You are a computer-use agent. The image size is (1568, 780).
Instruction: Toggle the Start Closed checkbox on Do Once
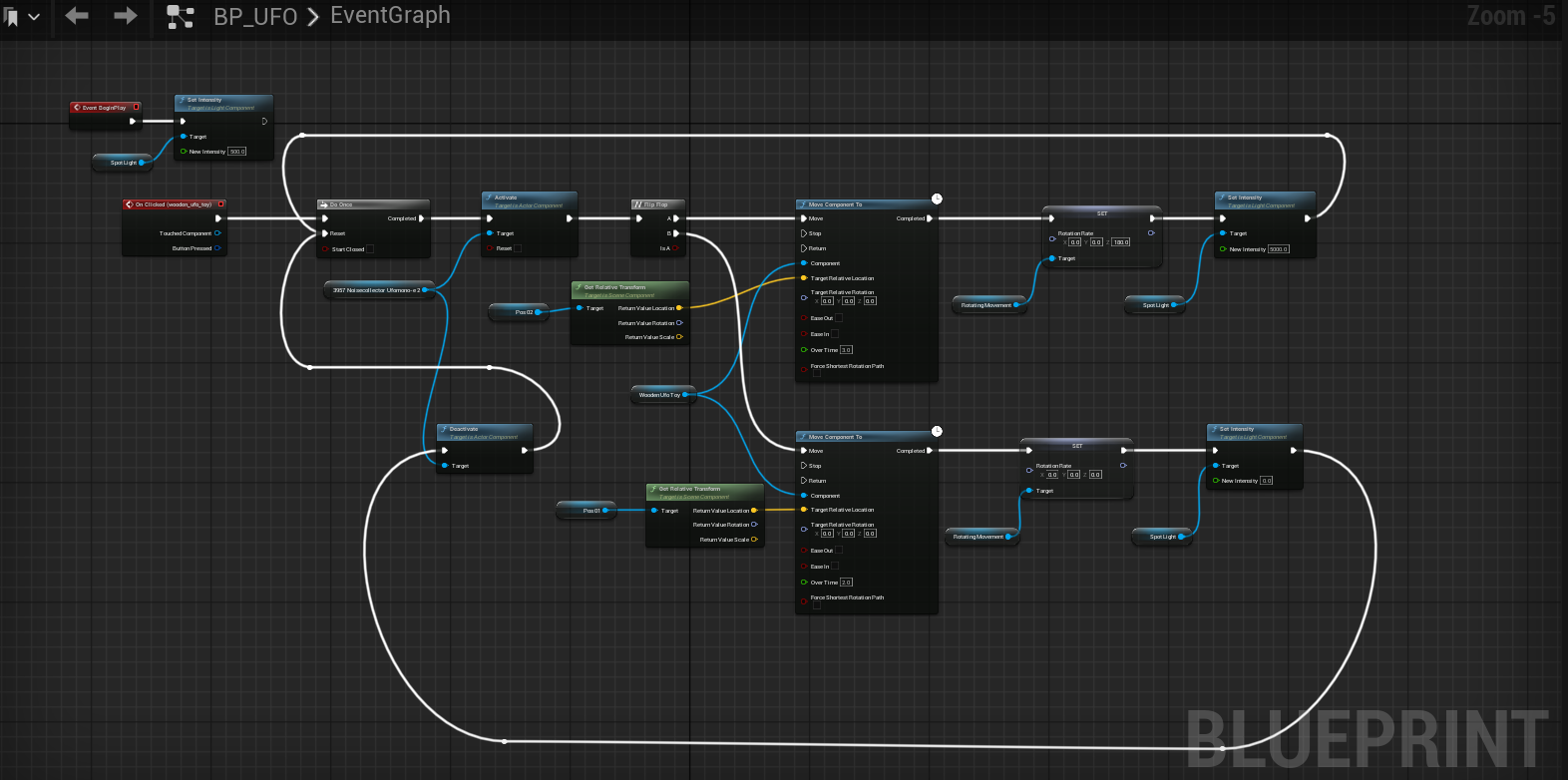click(370, 249)
